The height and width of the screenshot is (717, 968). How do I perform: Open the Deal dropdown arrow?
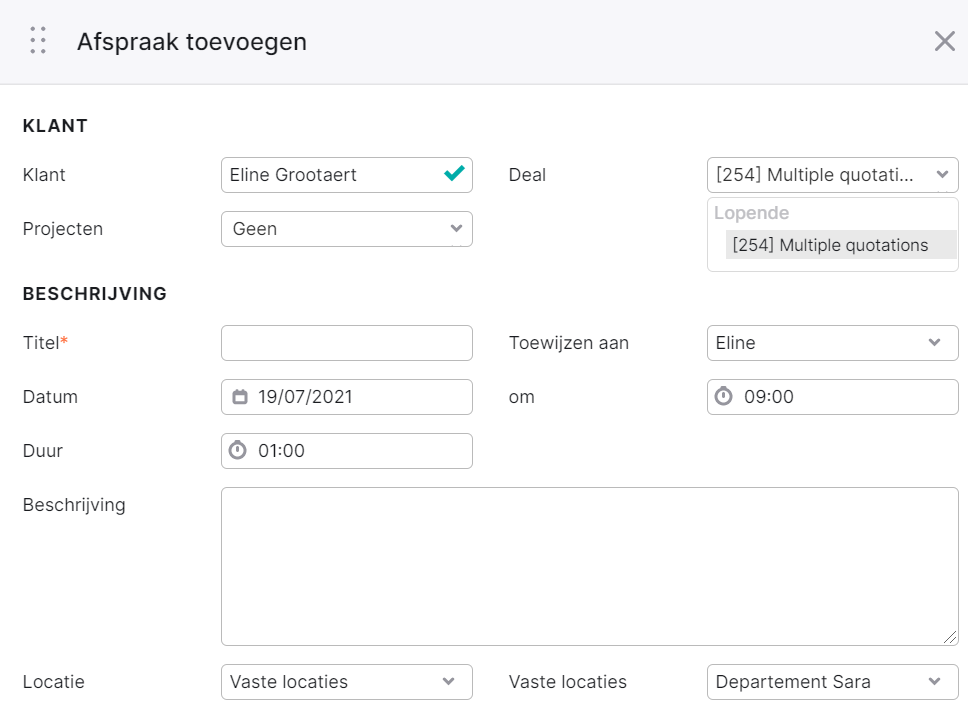coord(942,175)
